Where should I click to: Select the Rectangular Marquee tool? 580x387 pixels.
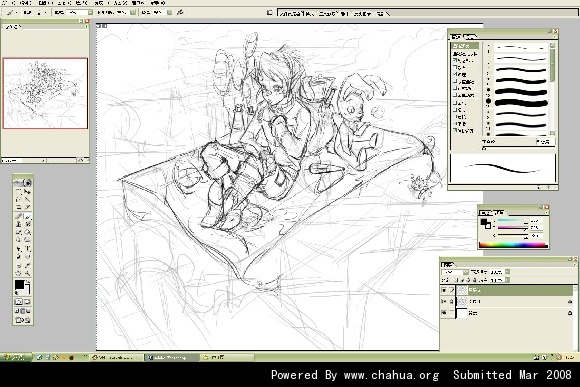(x=18, y=191)
